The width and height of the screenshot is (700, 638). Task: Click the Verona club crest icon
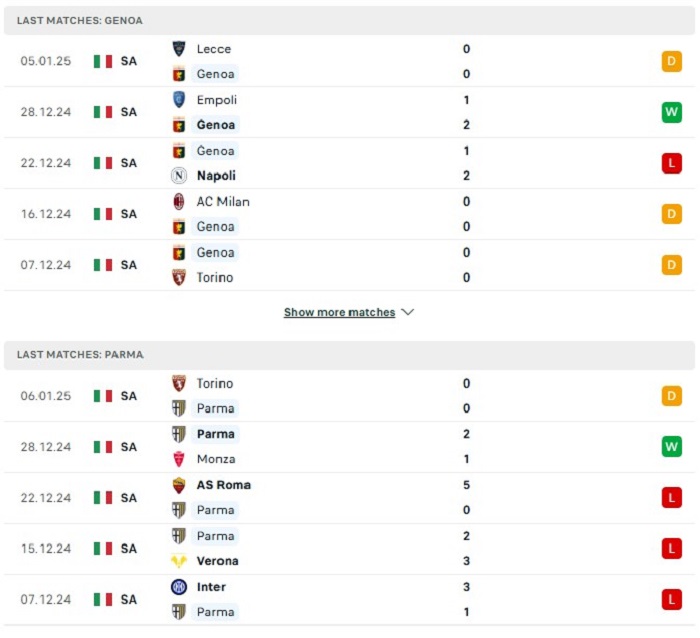(x=179, y=561)
